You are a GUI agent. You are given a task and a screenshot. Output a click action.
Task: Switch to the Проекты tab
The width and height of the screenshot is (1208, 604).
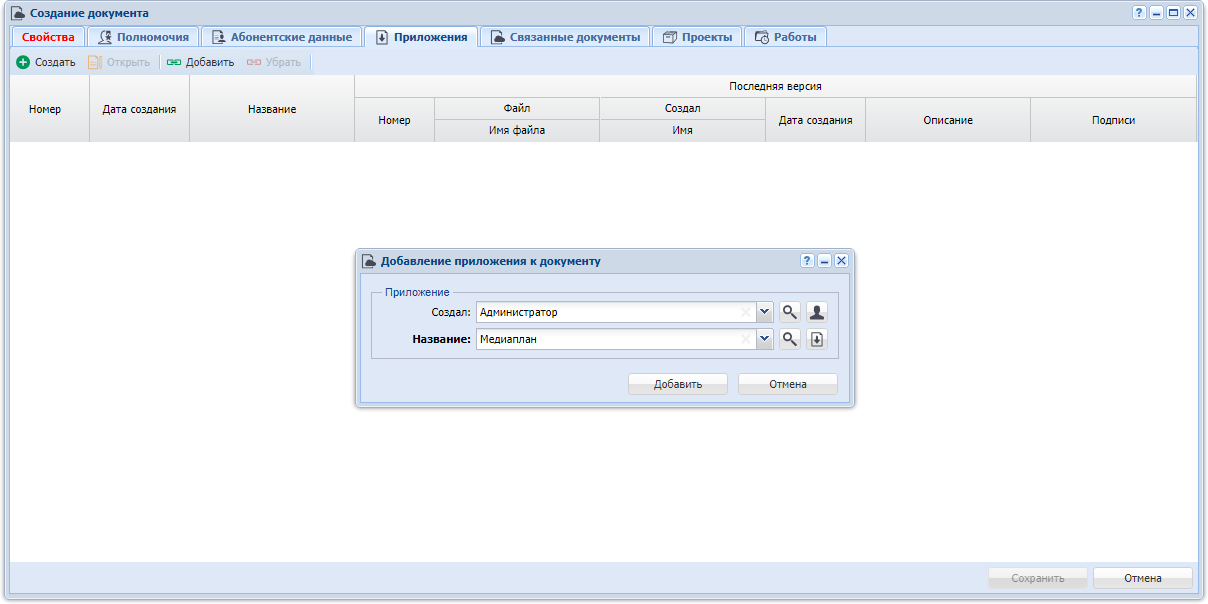pyautogui.click(x=697, y=37)
